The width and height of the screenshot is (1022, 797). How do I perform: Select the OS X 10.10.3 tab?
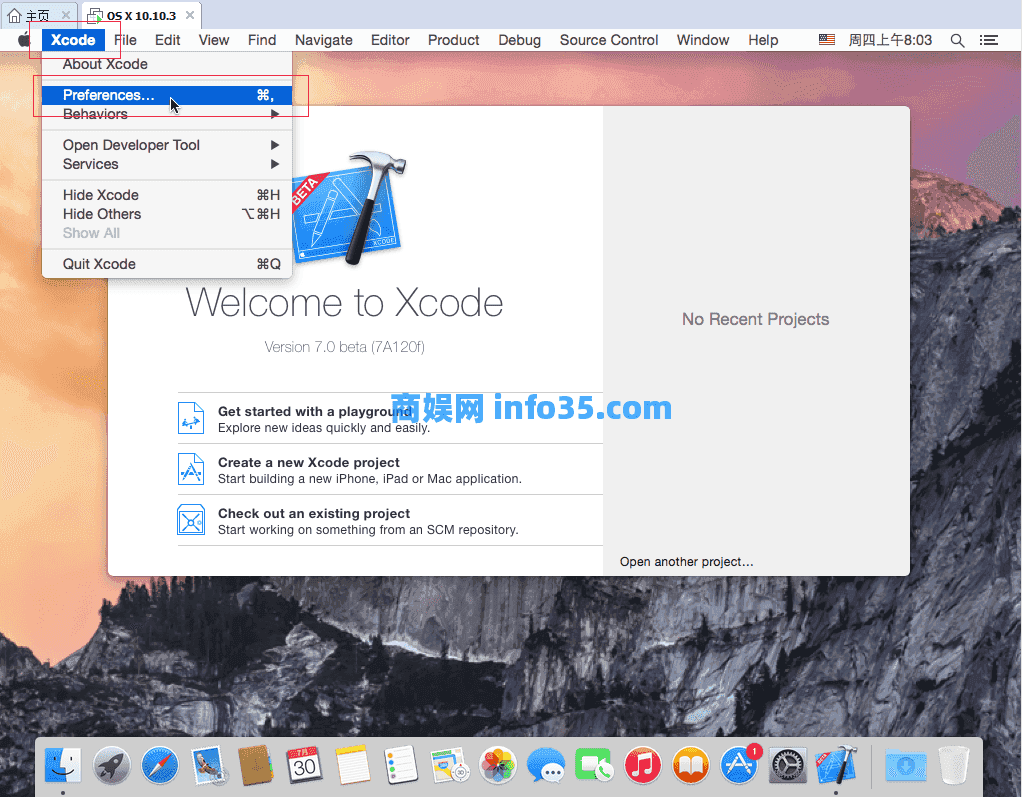[x=141, y=15]
